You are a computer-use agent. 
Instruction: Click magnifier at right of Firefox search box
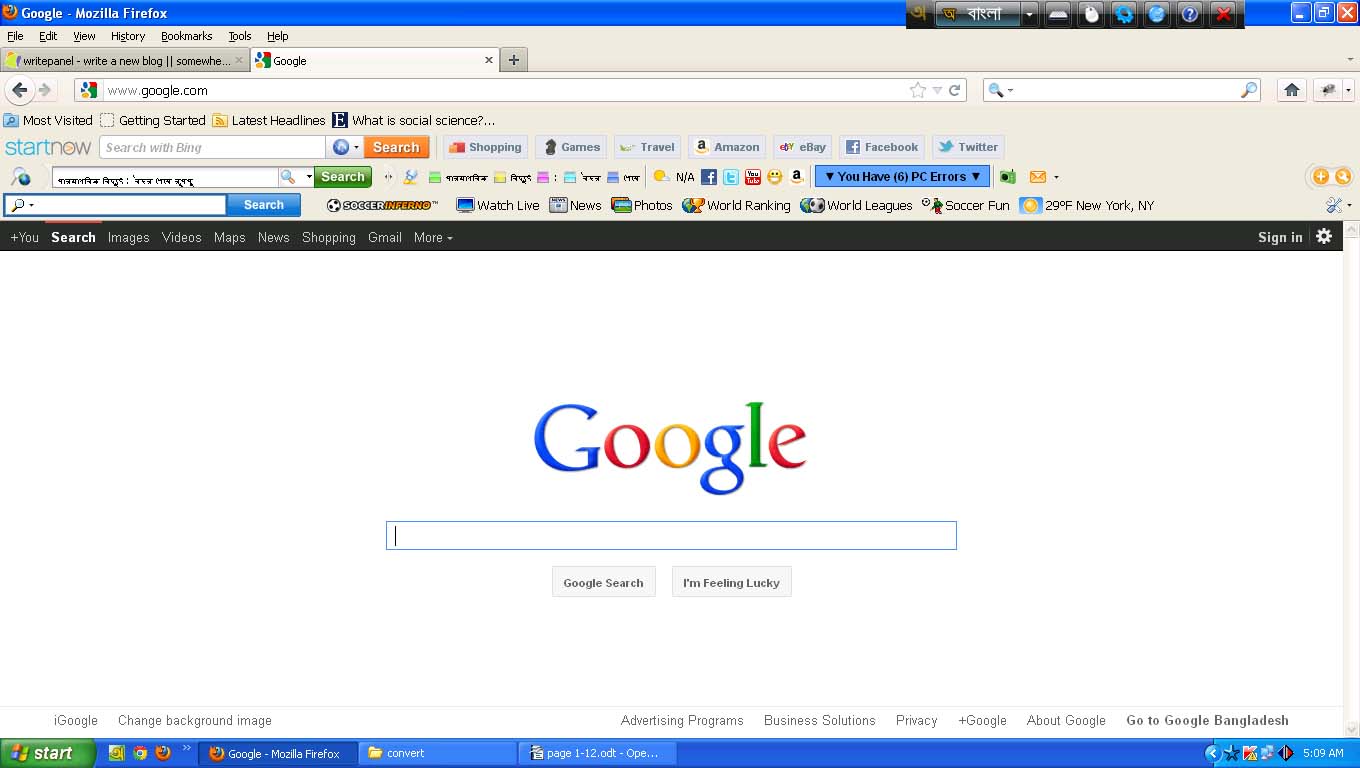click(x=1249, y=90)
